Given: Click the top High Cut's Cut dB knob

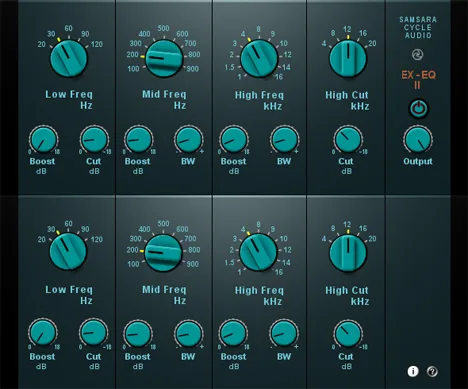Looking at the screenshot, I should [x=348, y=139].
